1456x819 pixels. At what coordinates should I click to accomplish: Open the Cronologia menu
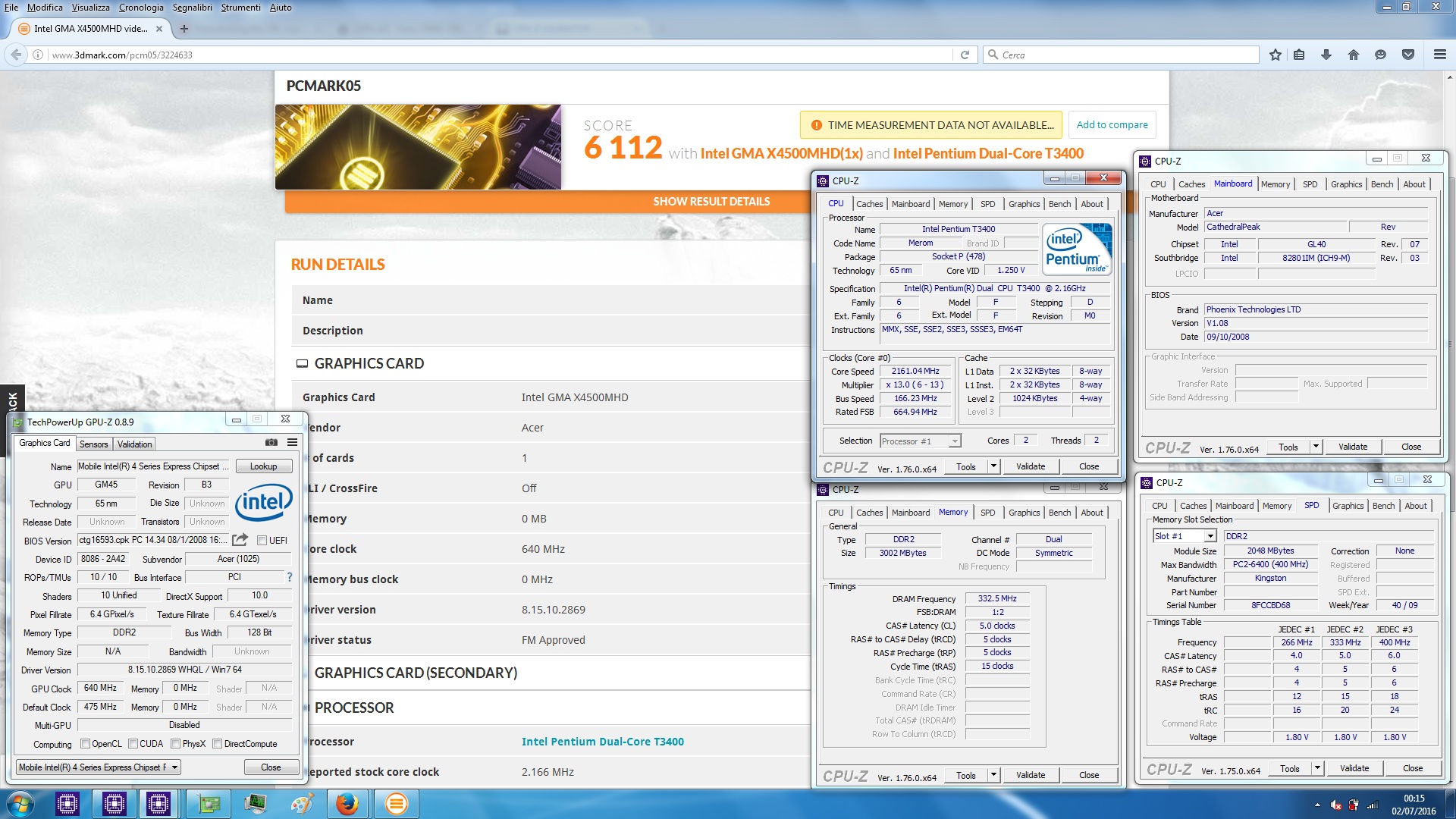pyautogui.click(x=141, y=7)
